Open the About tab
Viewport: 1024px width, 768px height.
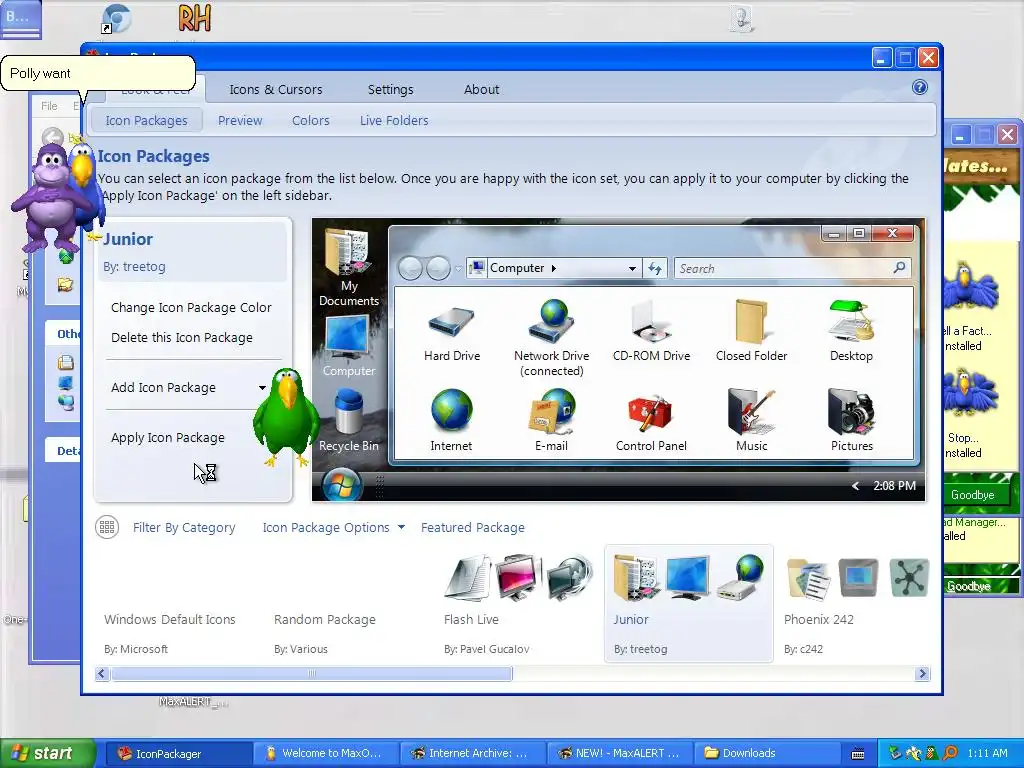click(x=481, y=89)
